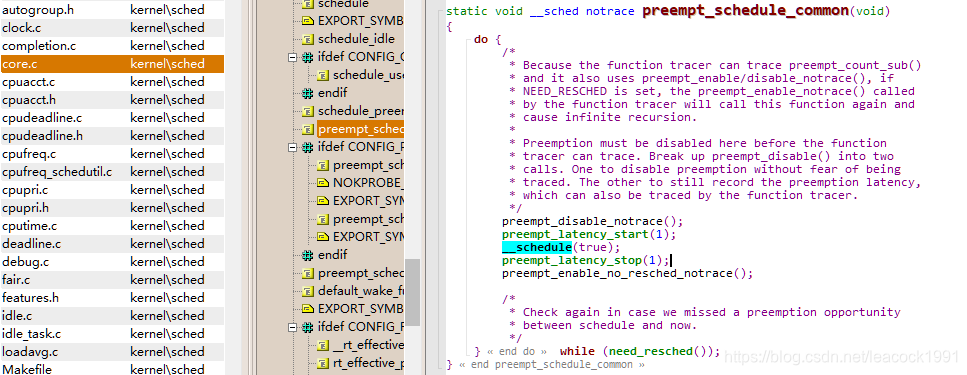
Task: Select the highlighted core.c file row
Action: coord(112,64)
